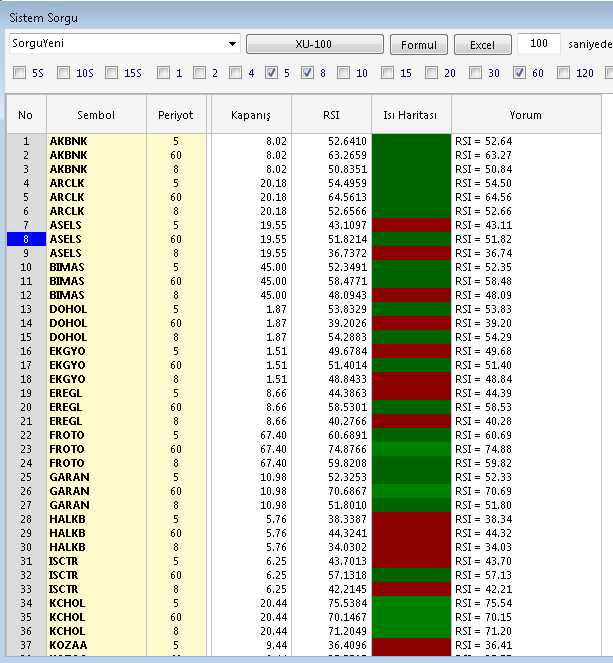Toggle the 5S period checkbox
The image size is (613, 663).
(x=19, y=73)
